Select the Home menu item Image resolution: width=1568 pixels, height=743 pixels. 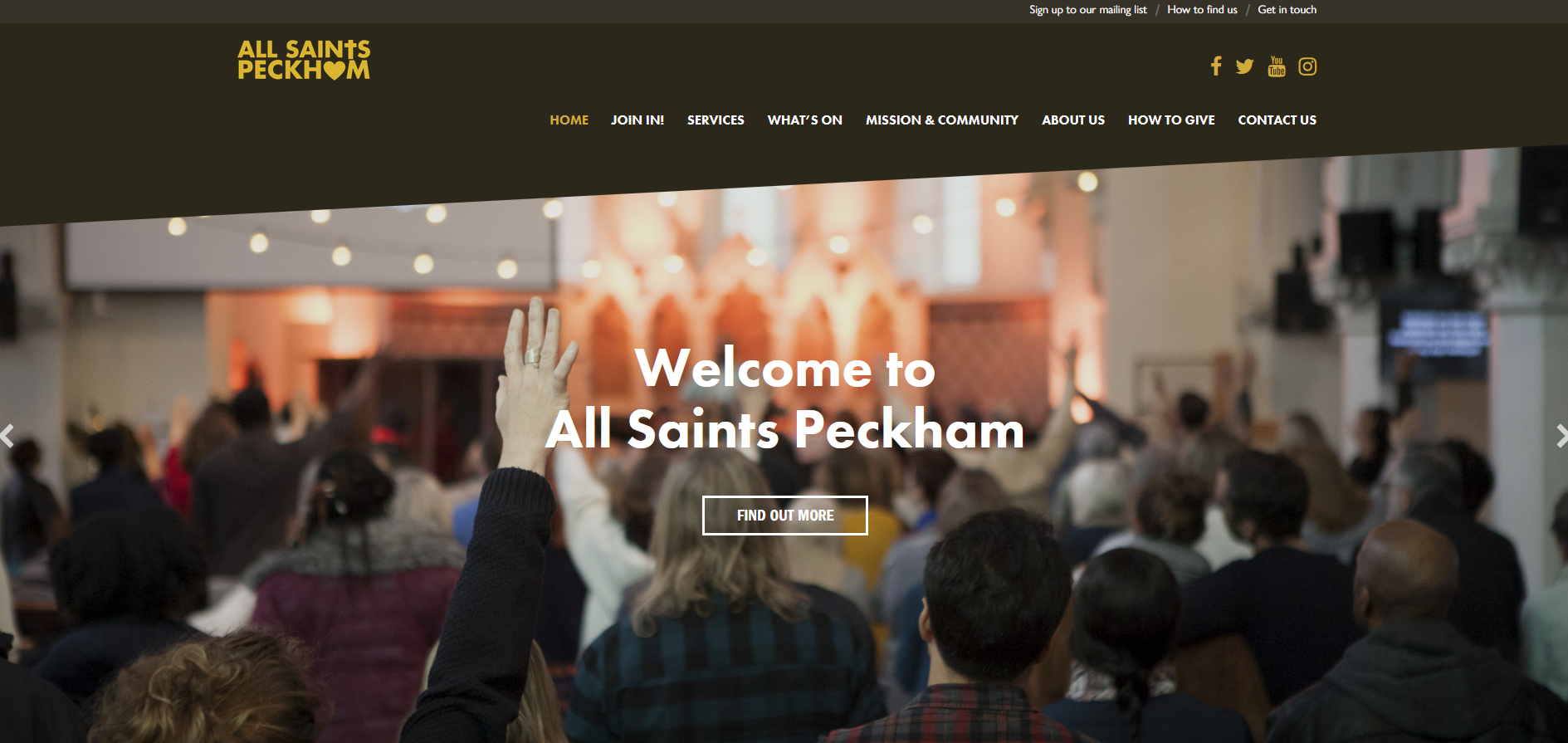click(x=569, y=120)
